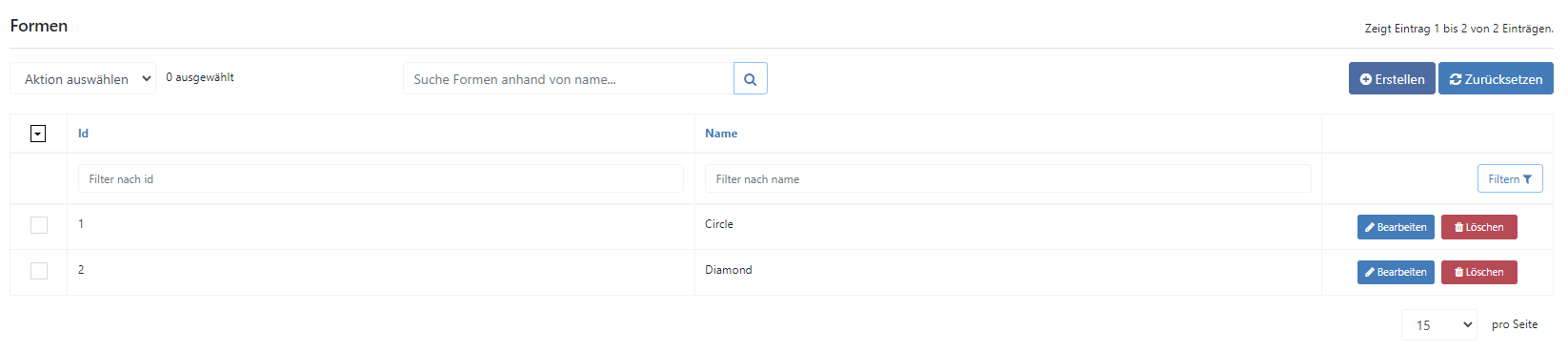The height and width of the screenshot is (352, 1568).
Task: Open the Aktion auswählen dropdown
Action: (83, 79)
